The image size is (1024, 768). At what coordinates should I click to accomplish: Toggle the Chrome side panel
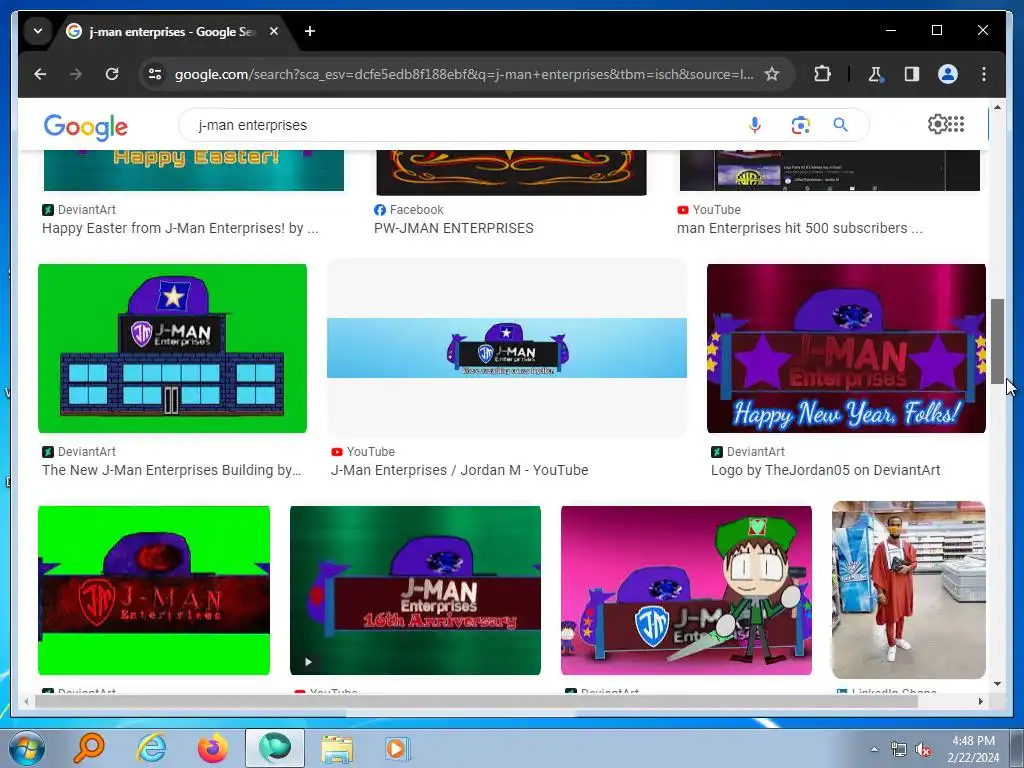(912, 74)
